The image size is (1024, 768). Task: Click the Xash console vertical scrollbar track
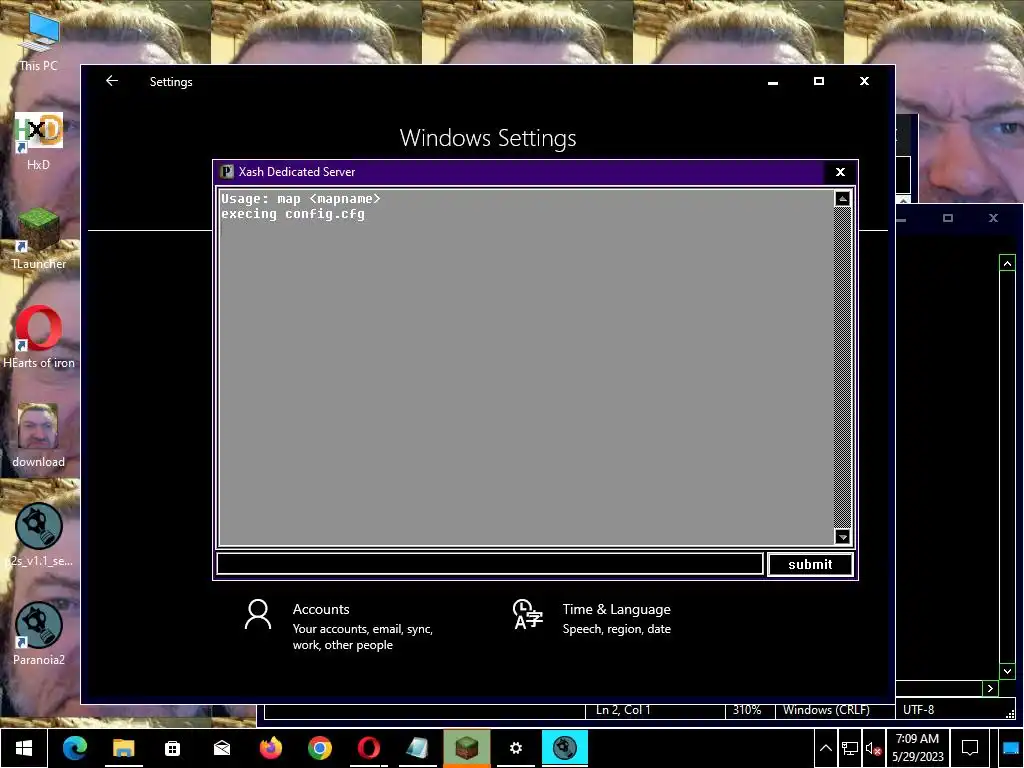842,367
